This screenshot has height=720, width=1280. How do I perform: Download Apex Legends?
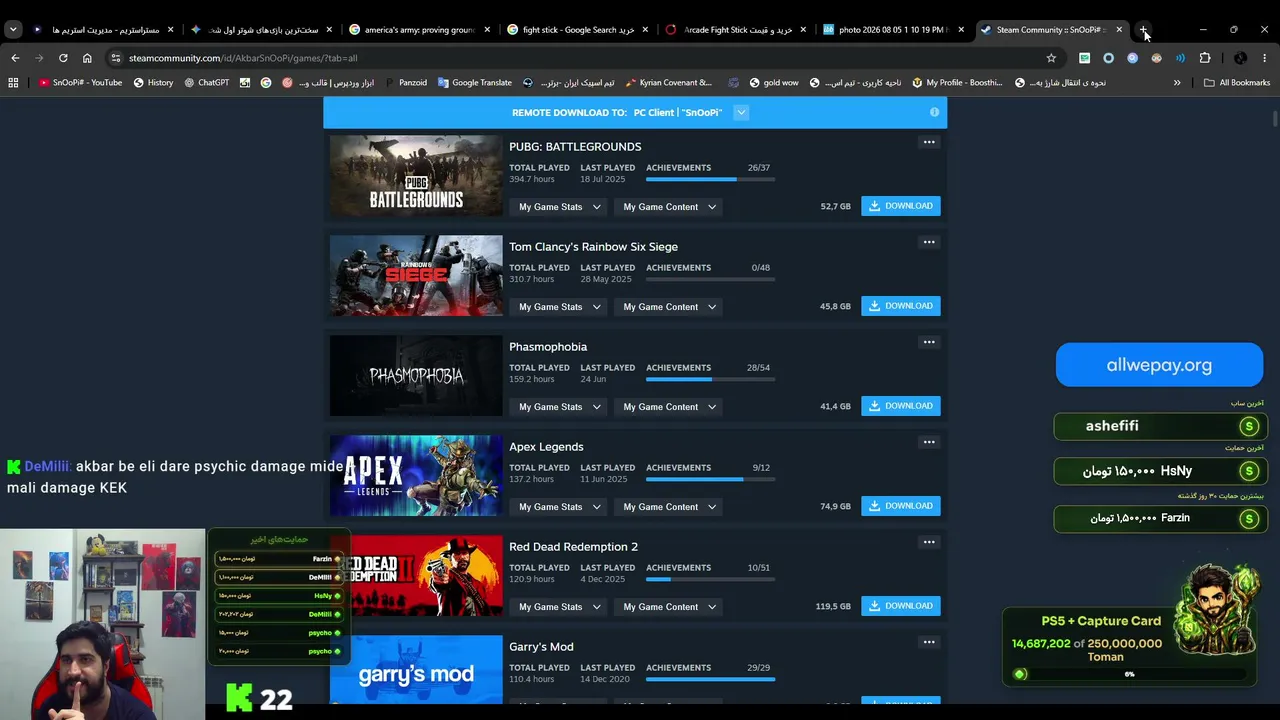pos(901,506)
